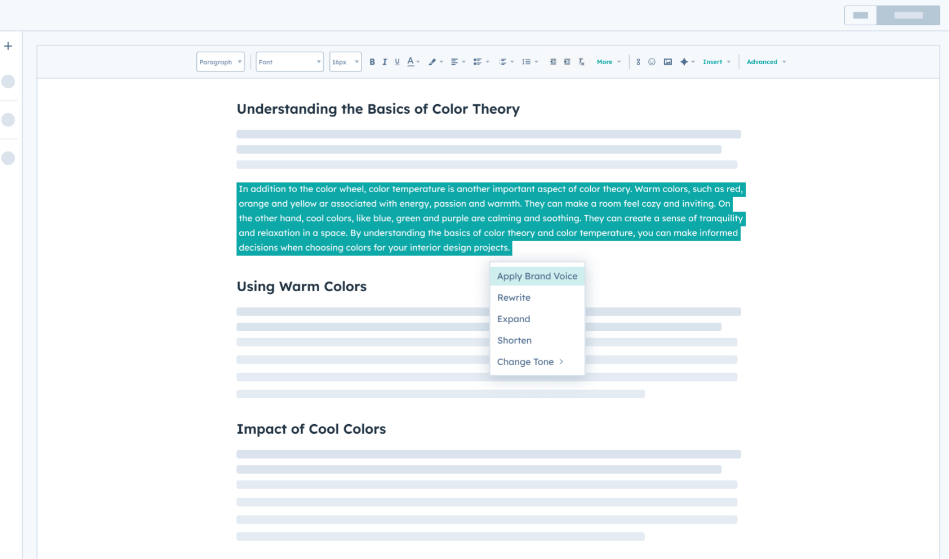Open the line spacing options
This screenshot has height=559, width=949.
pyautogui.click(x=530, y=62)
